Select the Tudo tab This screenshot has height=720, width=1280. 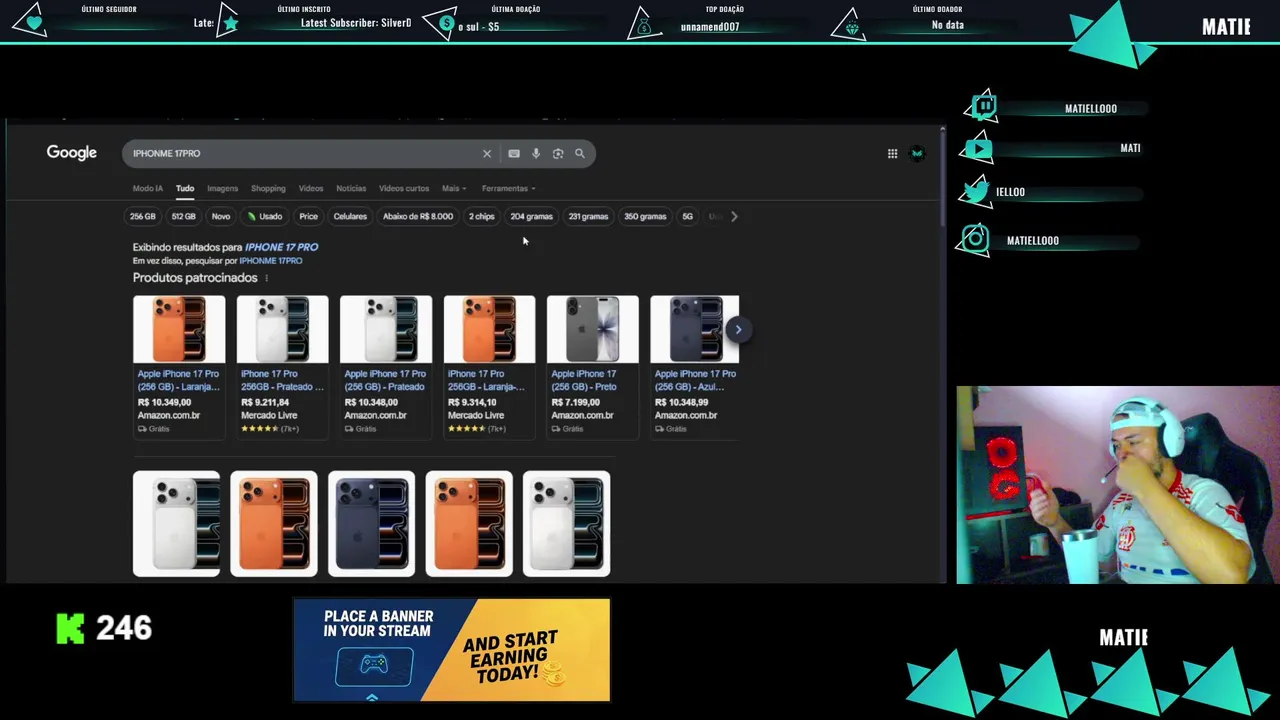[x=185, y=189]
